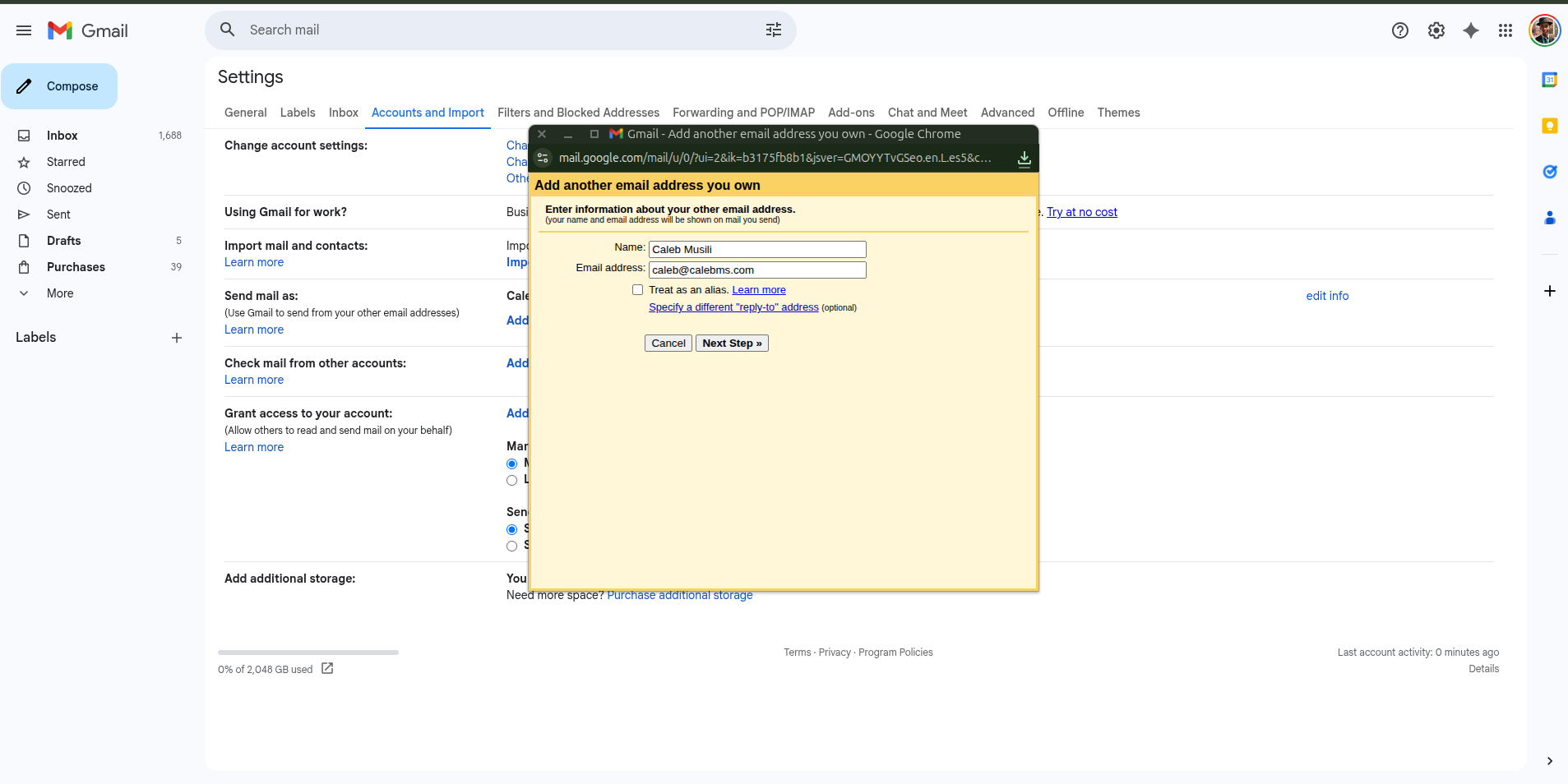This screenshot has height=784, width=1568.
Task: Check the Treat as an alias box
Action: coord(637,289)
